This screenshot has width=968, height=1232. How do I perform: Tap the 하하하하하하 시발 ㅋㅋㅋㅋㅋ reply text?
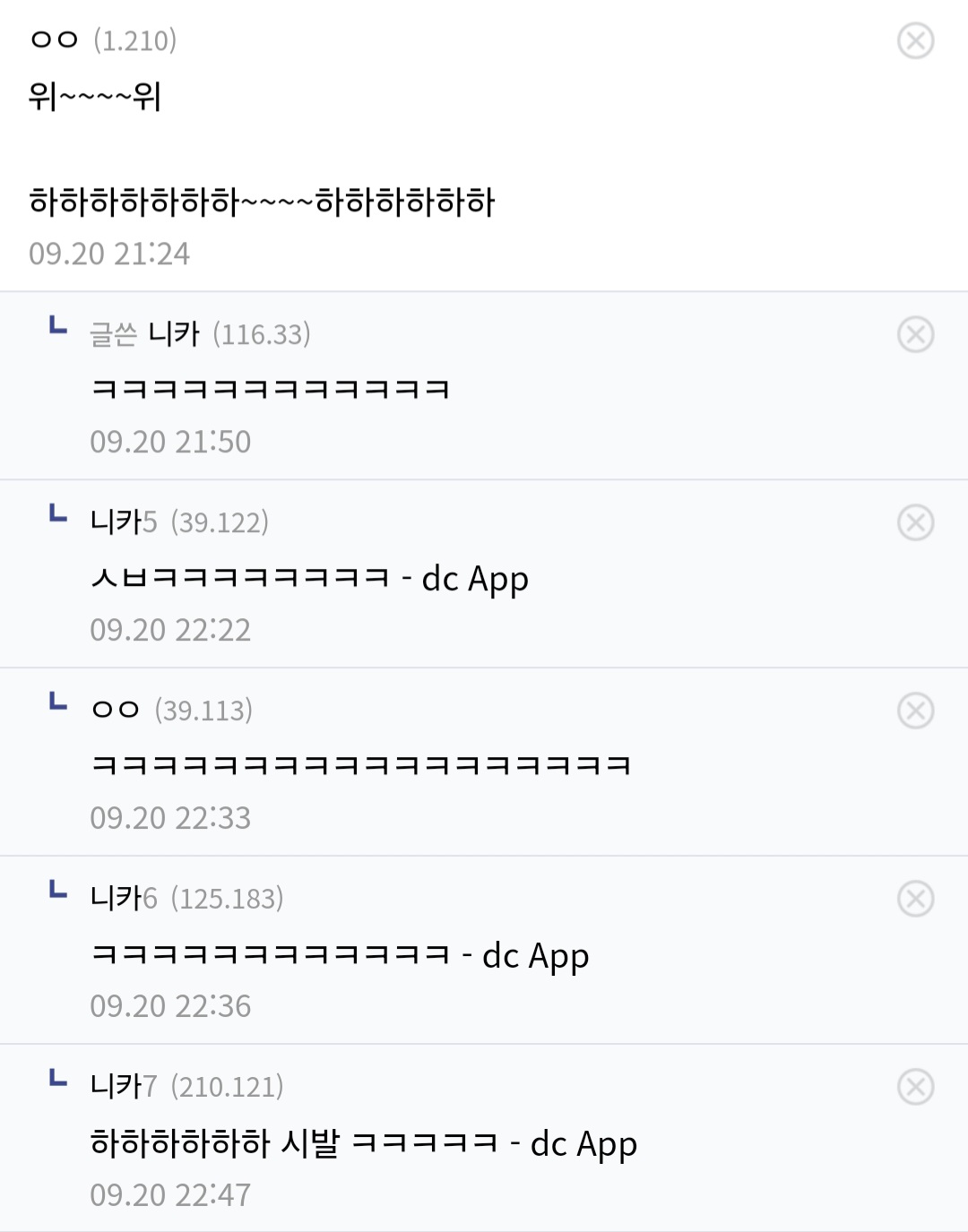click(x=294, y=1143)
